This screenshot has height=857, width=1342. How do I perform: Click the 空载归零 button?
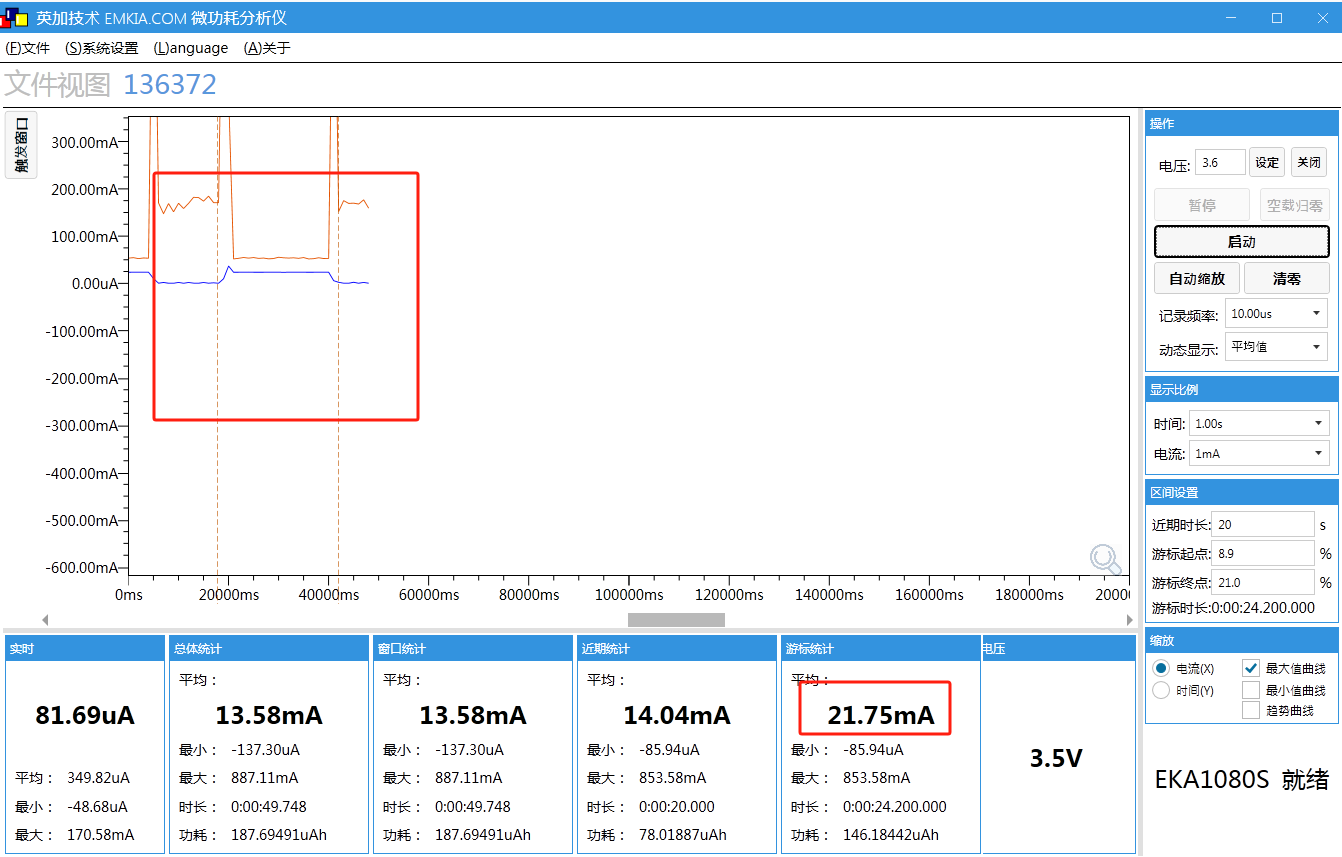point(1294,205)
